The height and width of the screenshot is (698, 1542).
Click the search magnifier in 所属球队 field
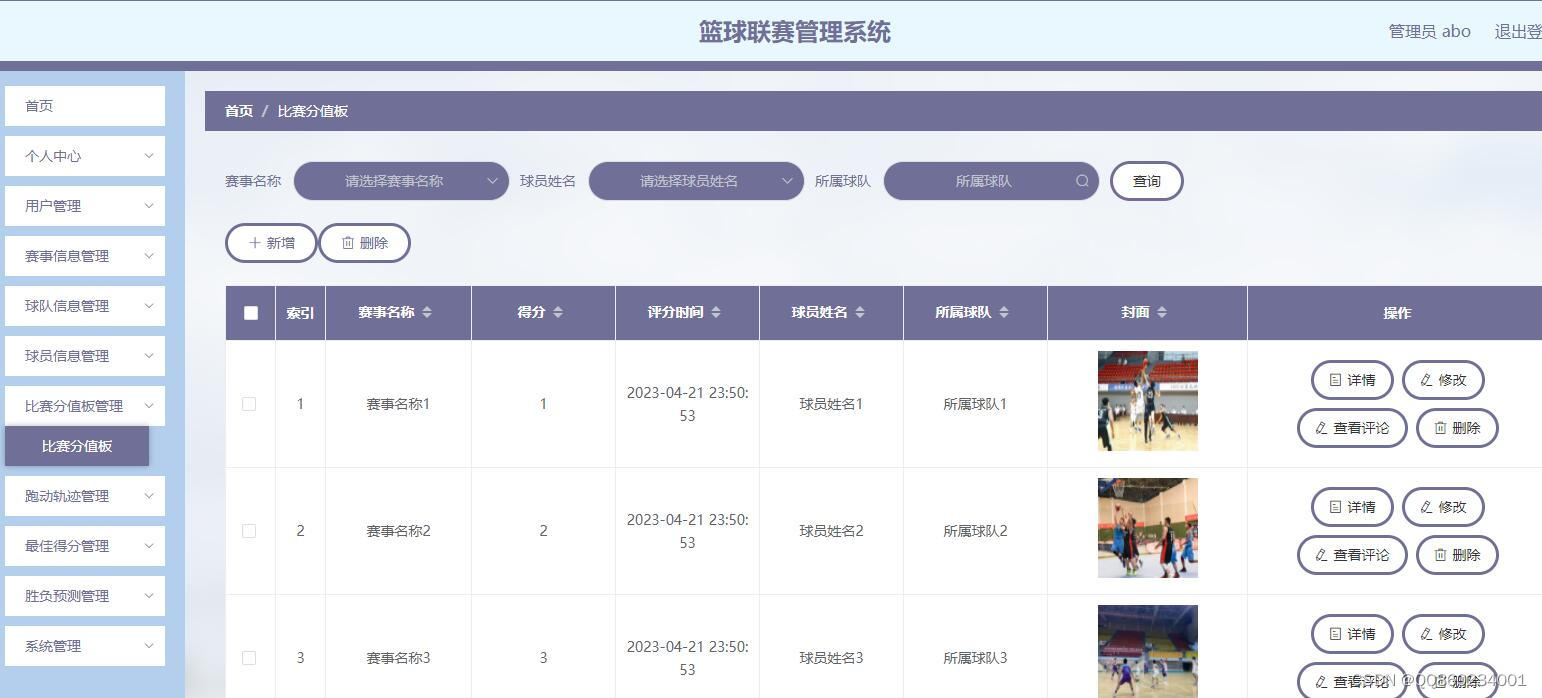(1082, 181)
